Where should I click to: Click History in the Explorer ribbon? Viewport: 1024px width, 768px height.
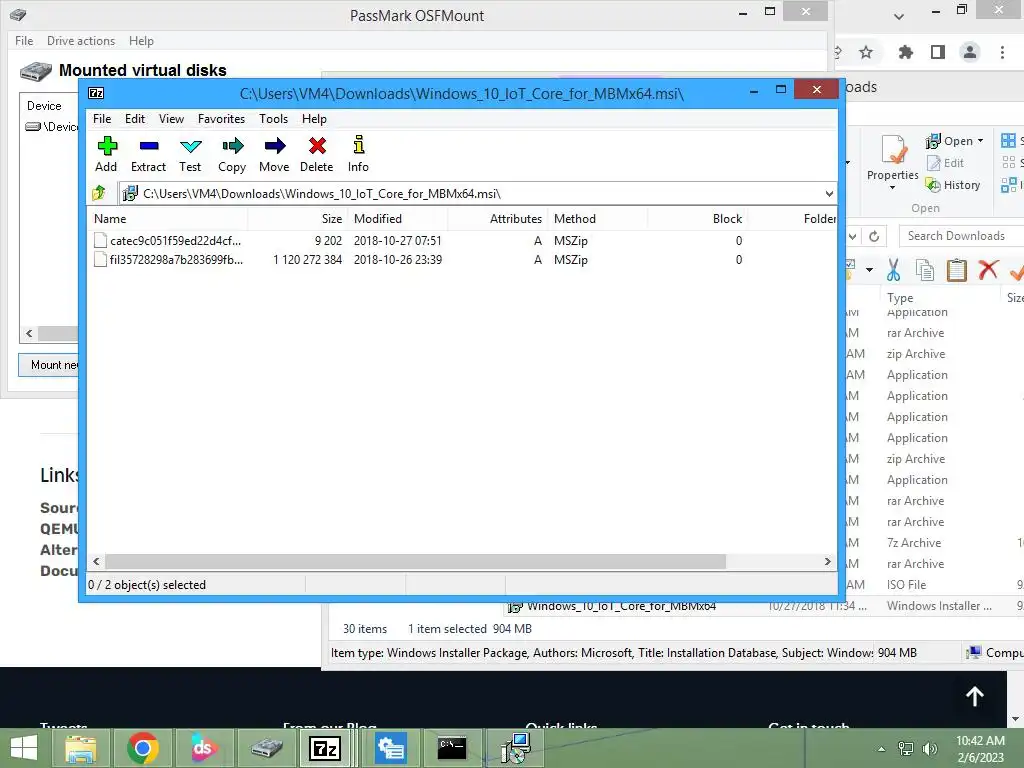[953, 185]
